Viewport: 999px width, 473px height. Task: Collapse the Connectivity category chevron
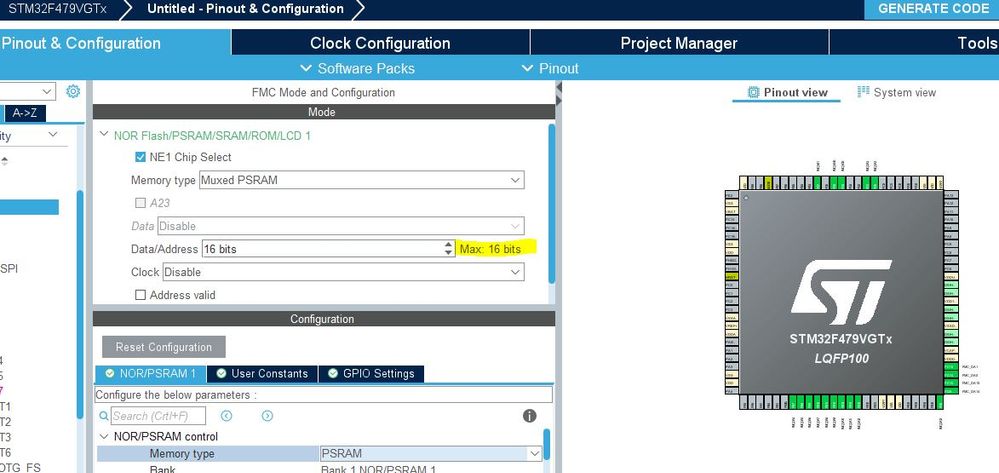click(x=53, y=135)
